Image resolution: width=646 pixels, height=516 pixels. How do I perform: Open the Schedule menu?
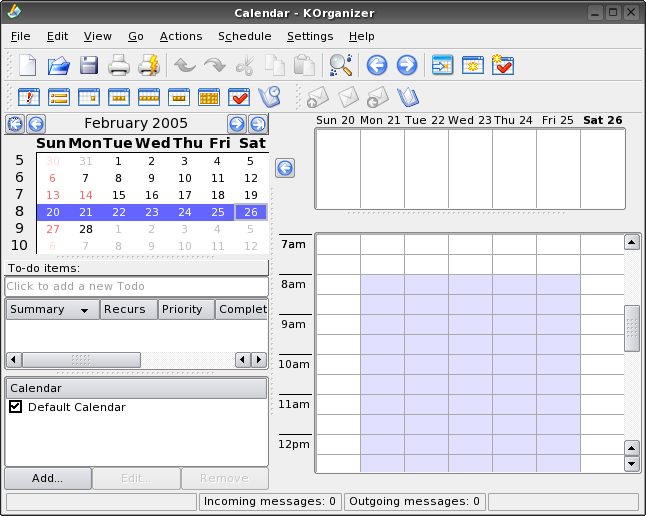tap(245, 36)
